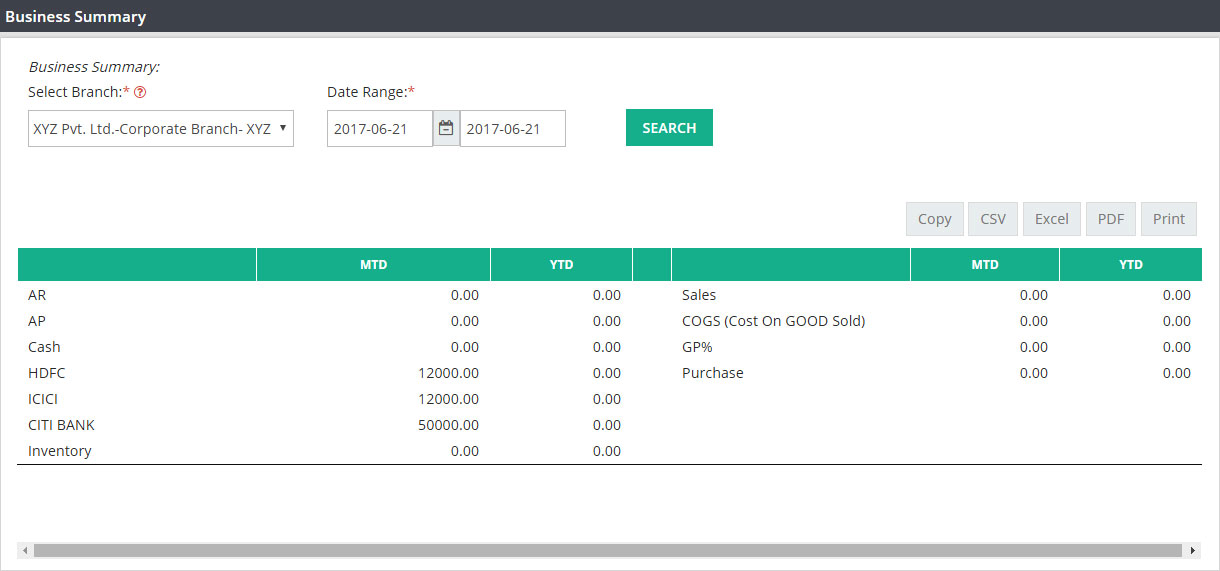Click the AR row label
Viewport: 1220px width, 571px height.
(x=37, y=295)
